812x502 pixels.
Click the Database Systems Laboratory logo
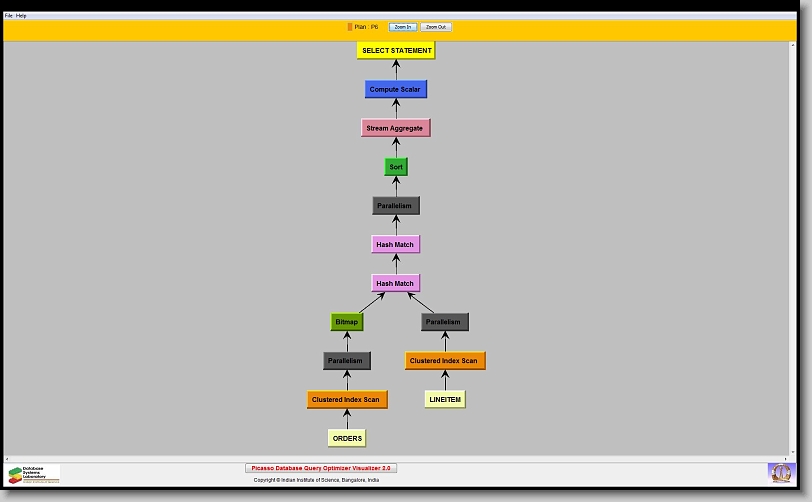33,474
